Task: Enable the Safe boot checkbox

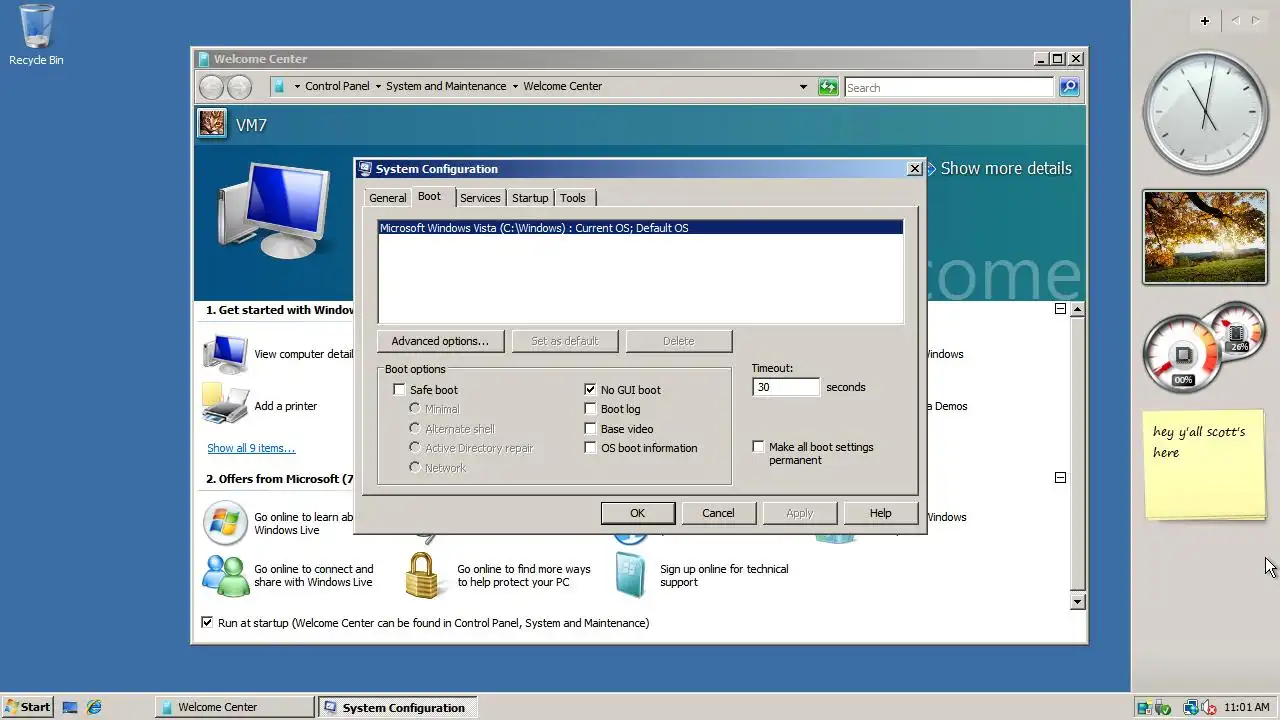Action: click(399, 390)
